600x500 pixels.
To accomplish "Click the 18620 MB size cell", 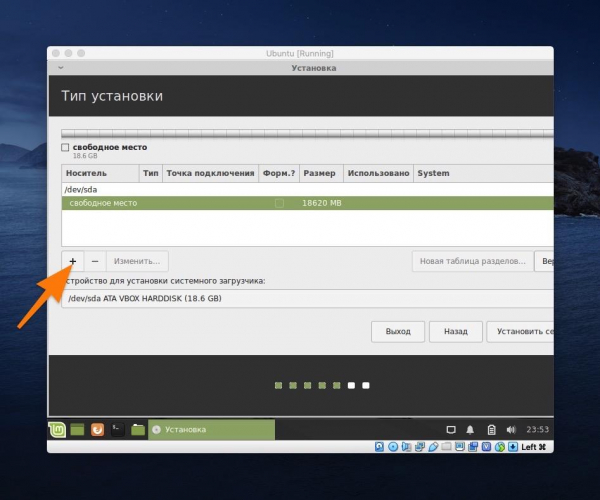I will [321, 203].
